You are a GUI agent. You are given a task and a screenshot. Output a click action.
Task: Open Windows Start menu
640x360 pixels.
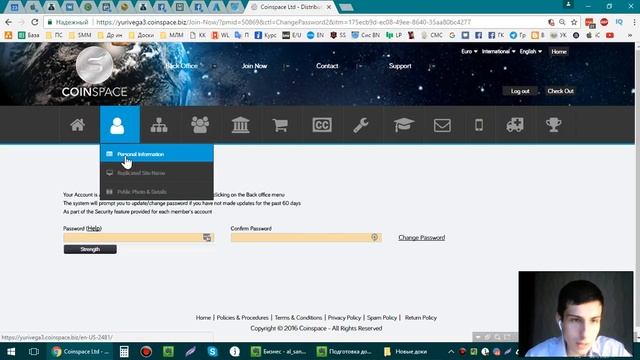[11, 351]
